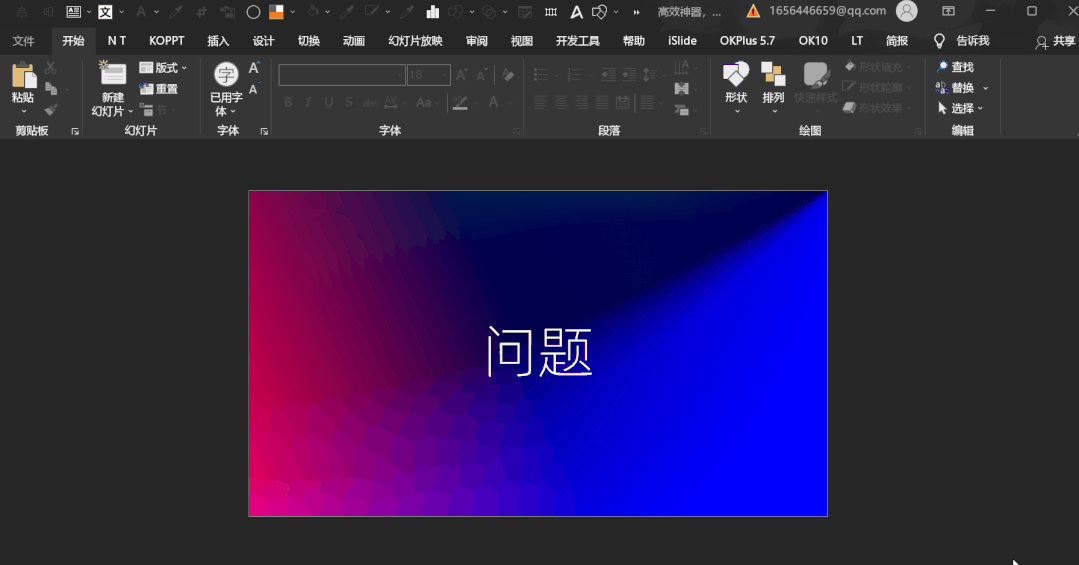
Task: Switch to the 设计 design tab
Action: 264,41
